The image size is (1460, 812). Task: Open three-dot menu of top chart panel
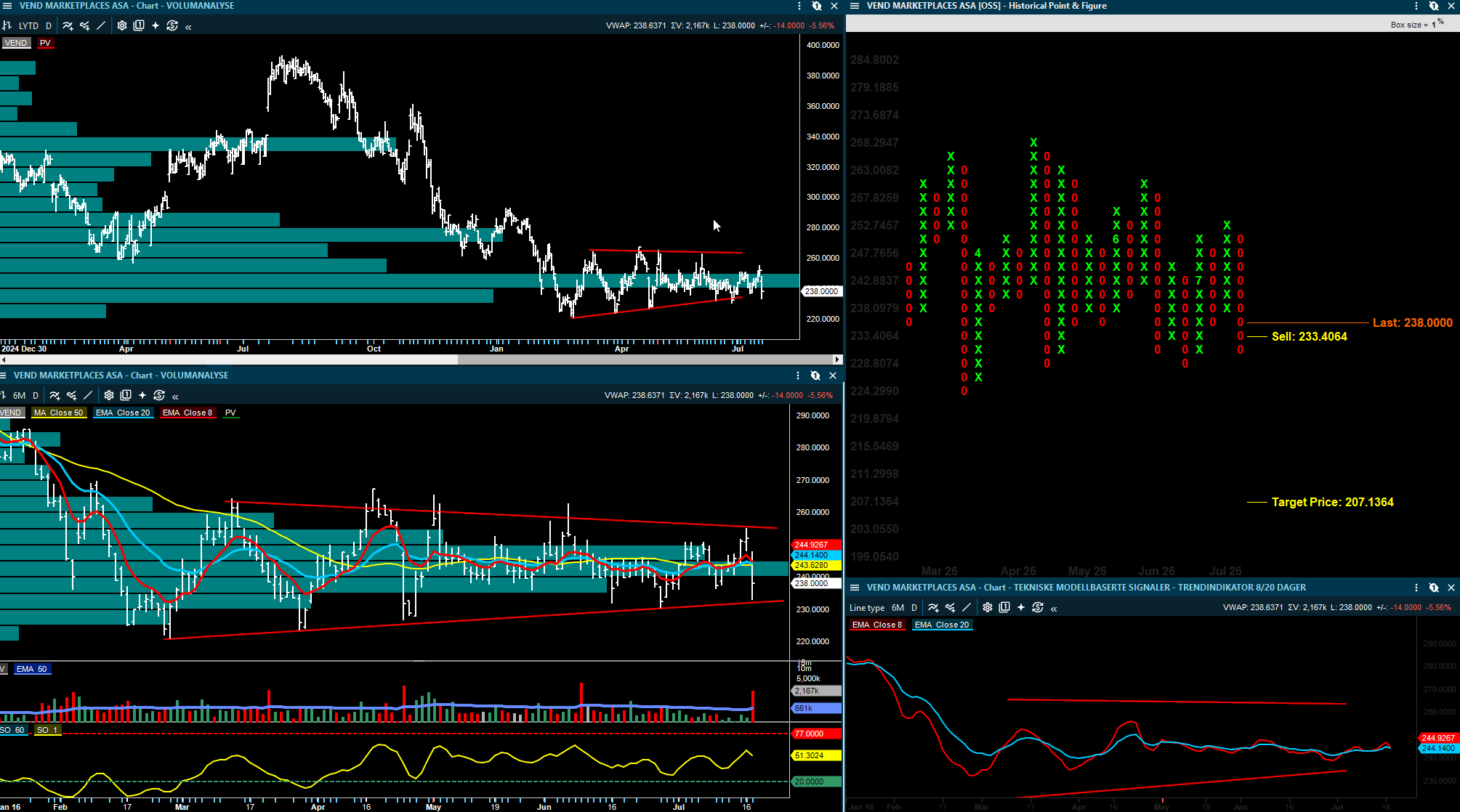coord(799,6)
